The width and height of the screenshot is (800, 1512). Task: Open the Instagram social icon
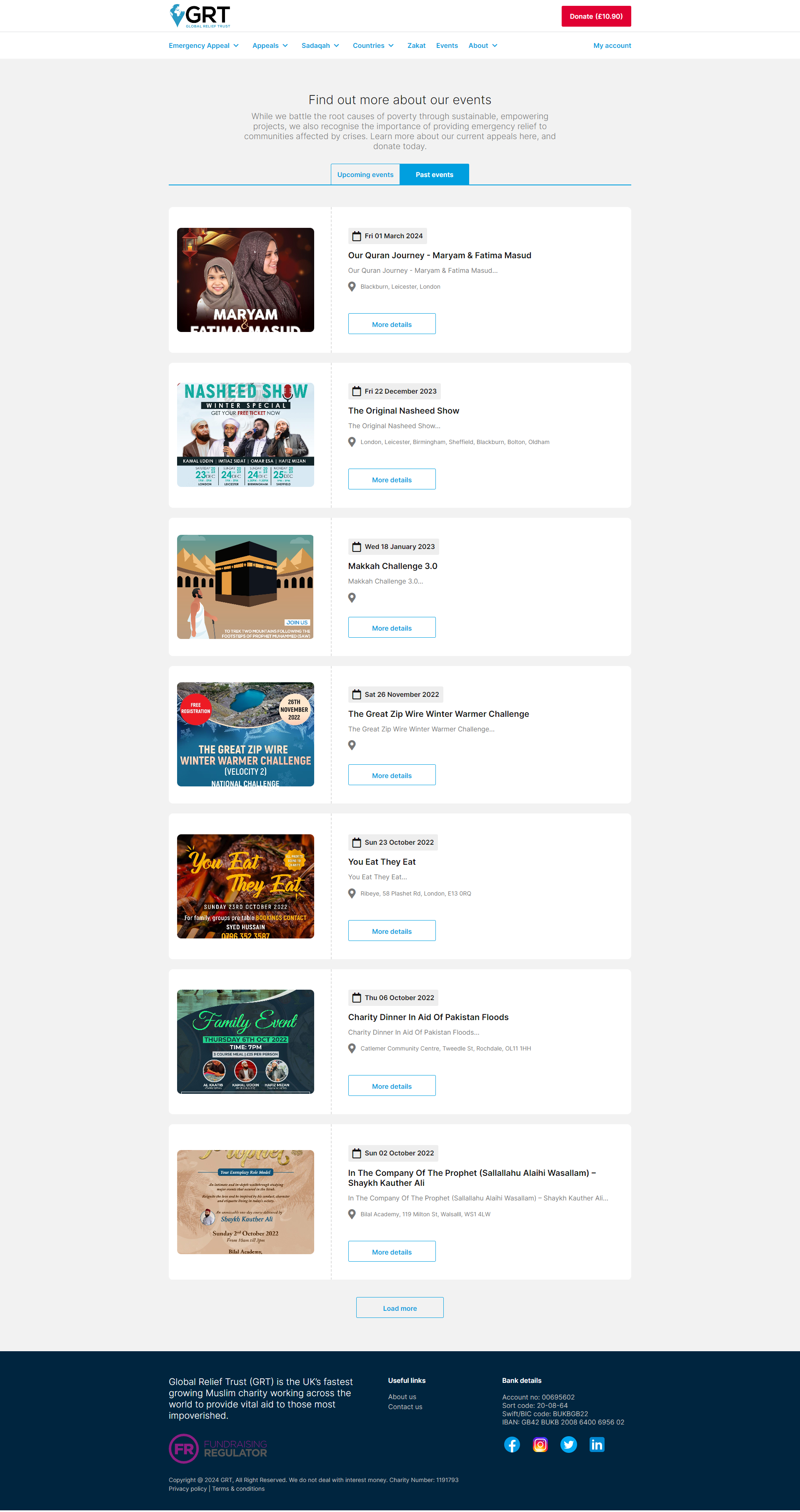click(540, 1445)
